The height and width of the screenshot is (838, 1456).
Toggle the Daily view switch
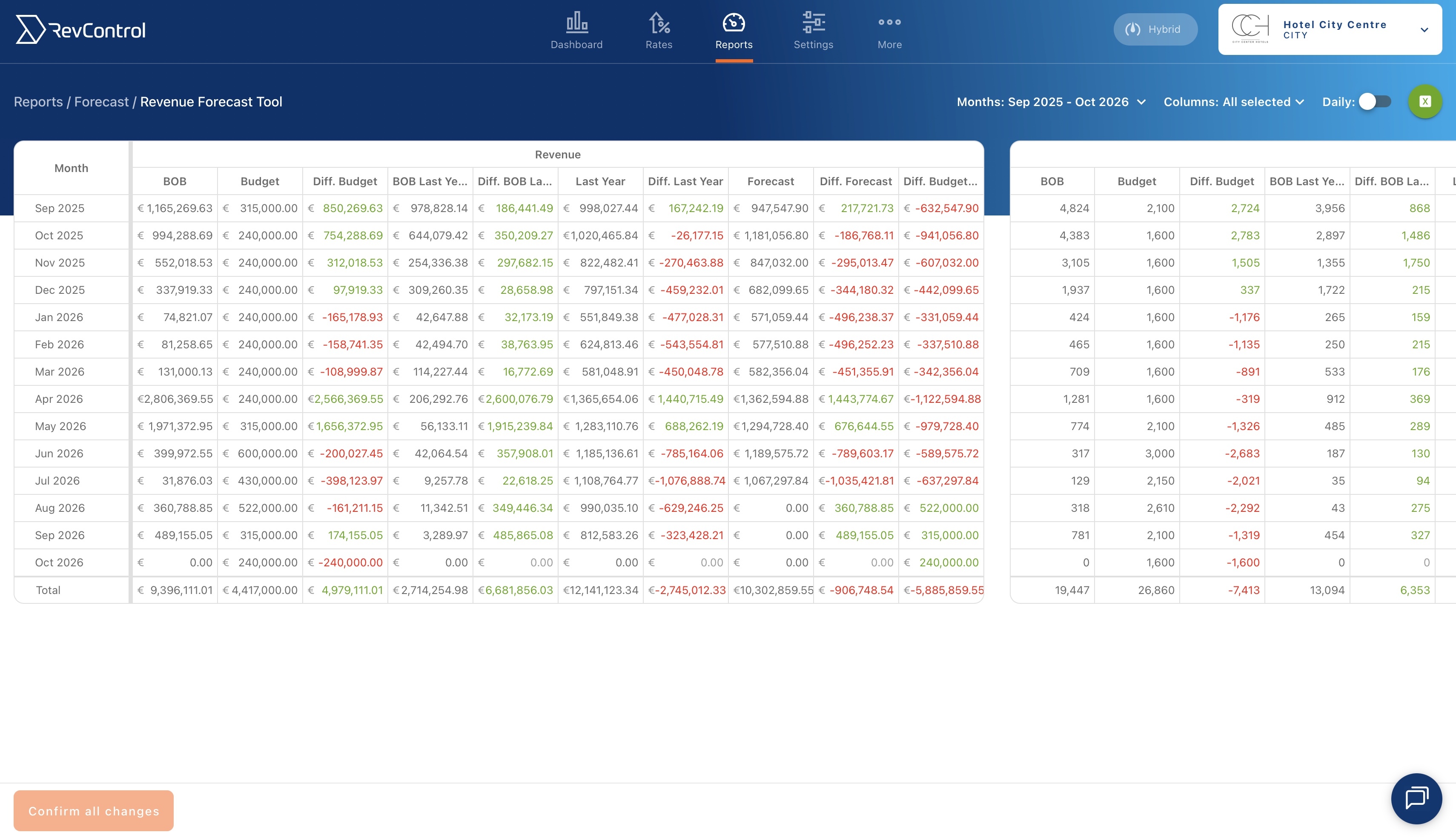click(1375, 102)
